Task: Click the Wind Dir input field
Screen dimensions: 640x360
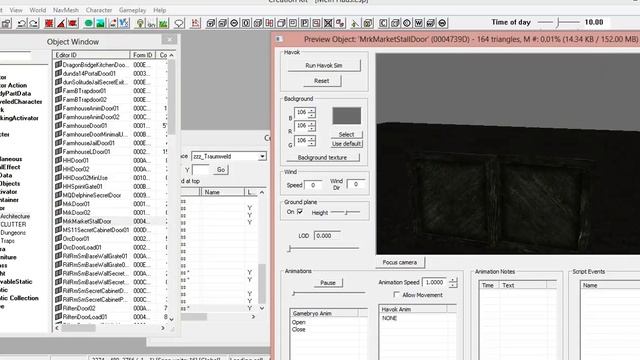Action: 356,184
